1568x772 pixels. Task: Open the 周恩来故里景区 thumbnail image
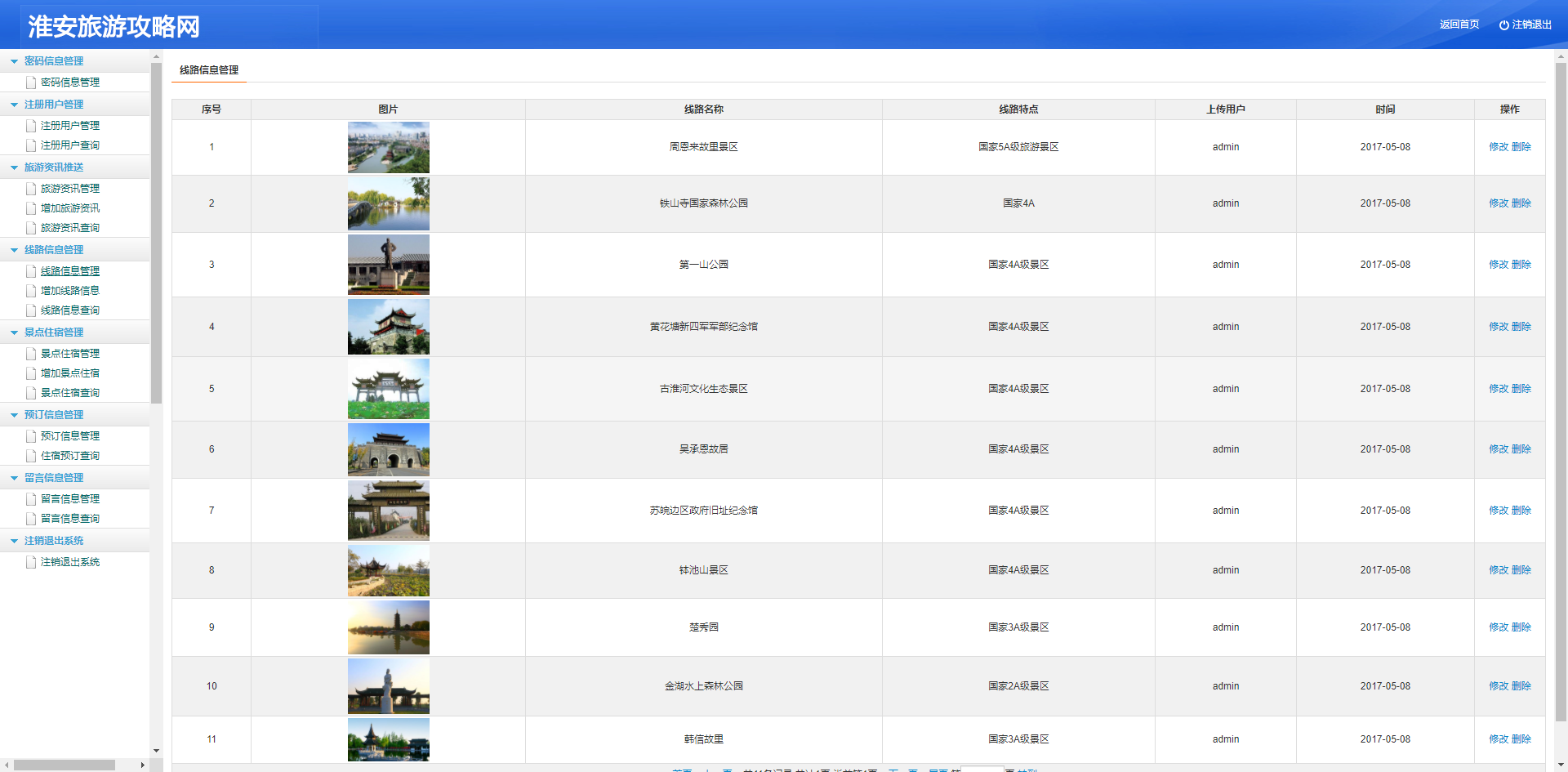click(389, 147)
